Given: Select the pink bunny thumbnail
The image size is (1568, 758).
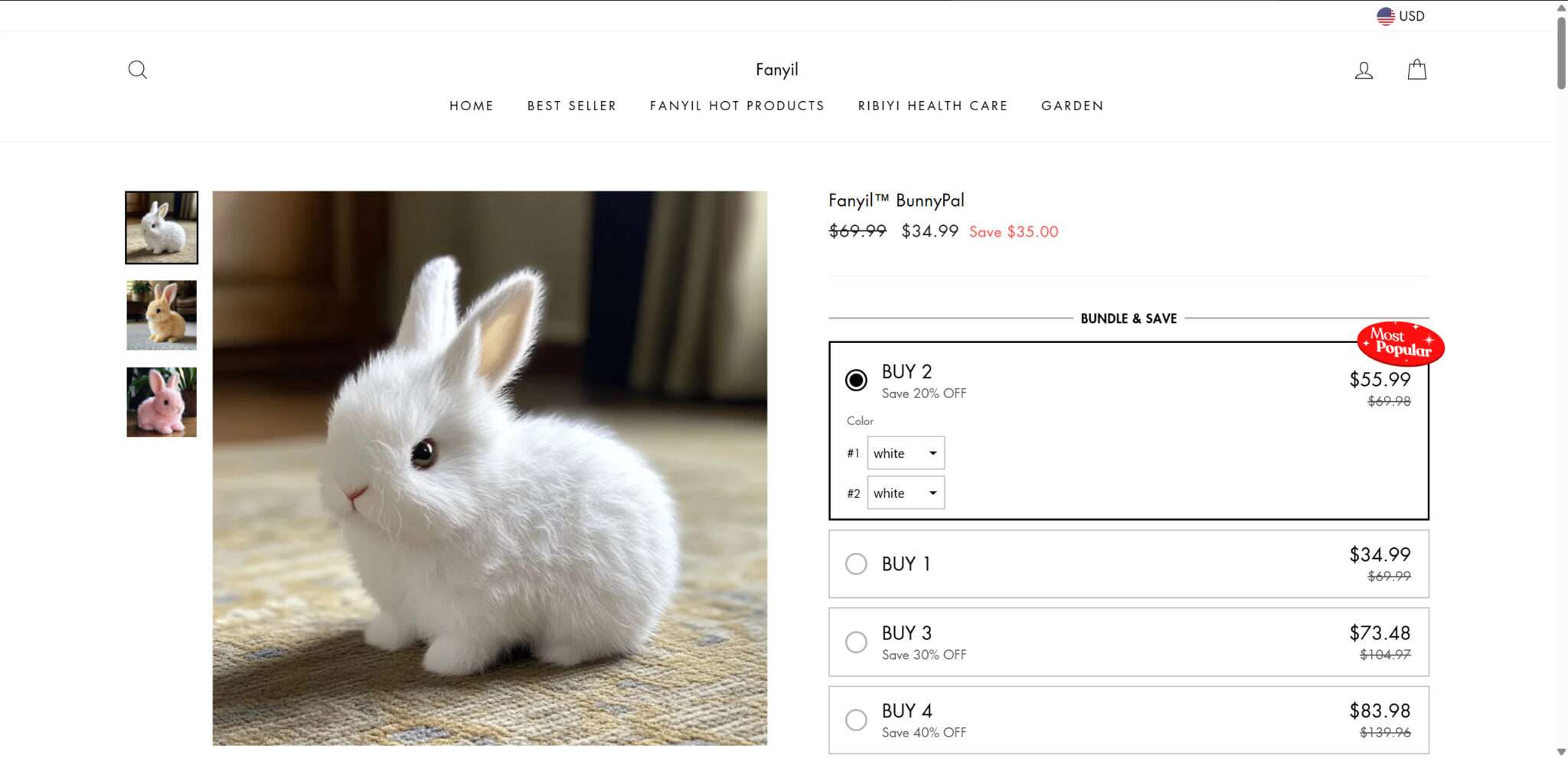Looking at the screenshot, I should pyautogui.click(x=162, y=402).
